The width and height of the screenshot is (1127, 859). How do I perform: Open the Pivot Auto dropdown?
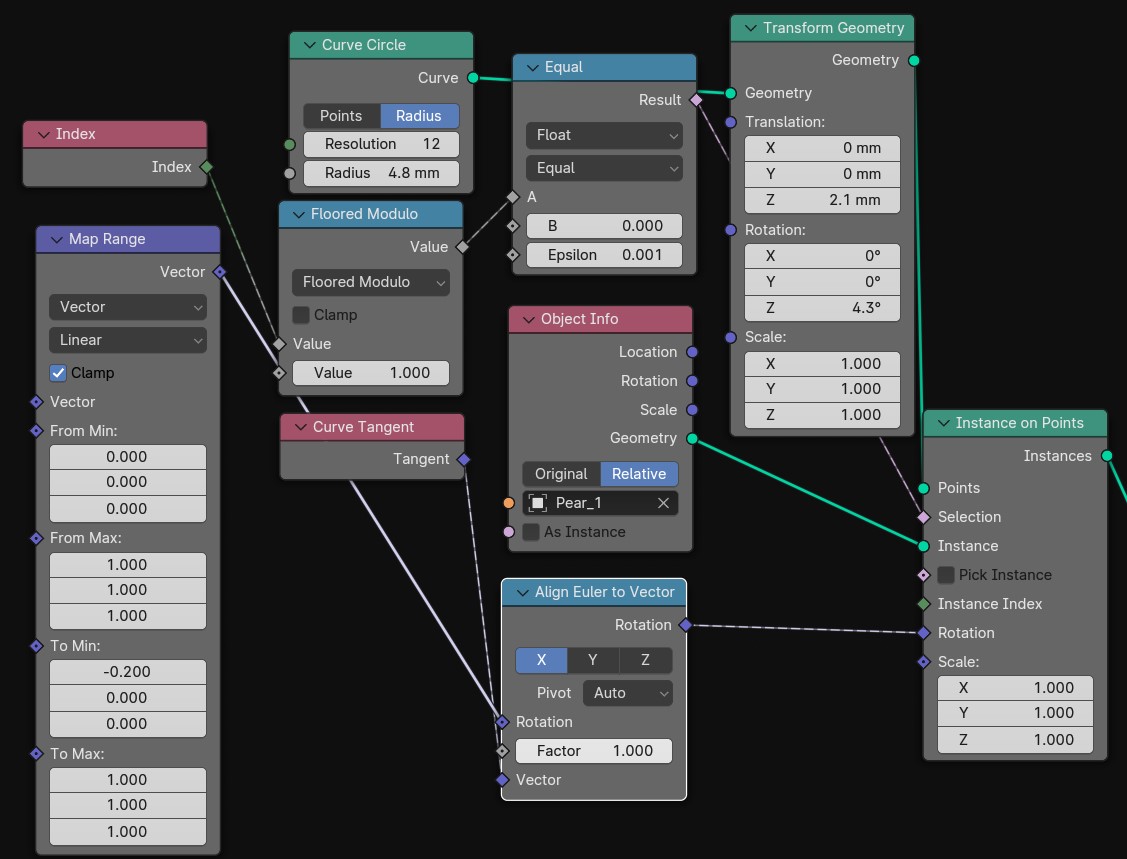[x=627, y=693]
